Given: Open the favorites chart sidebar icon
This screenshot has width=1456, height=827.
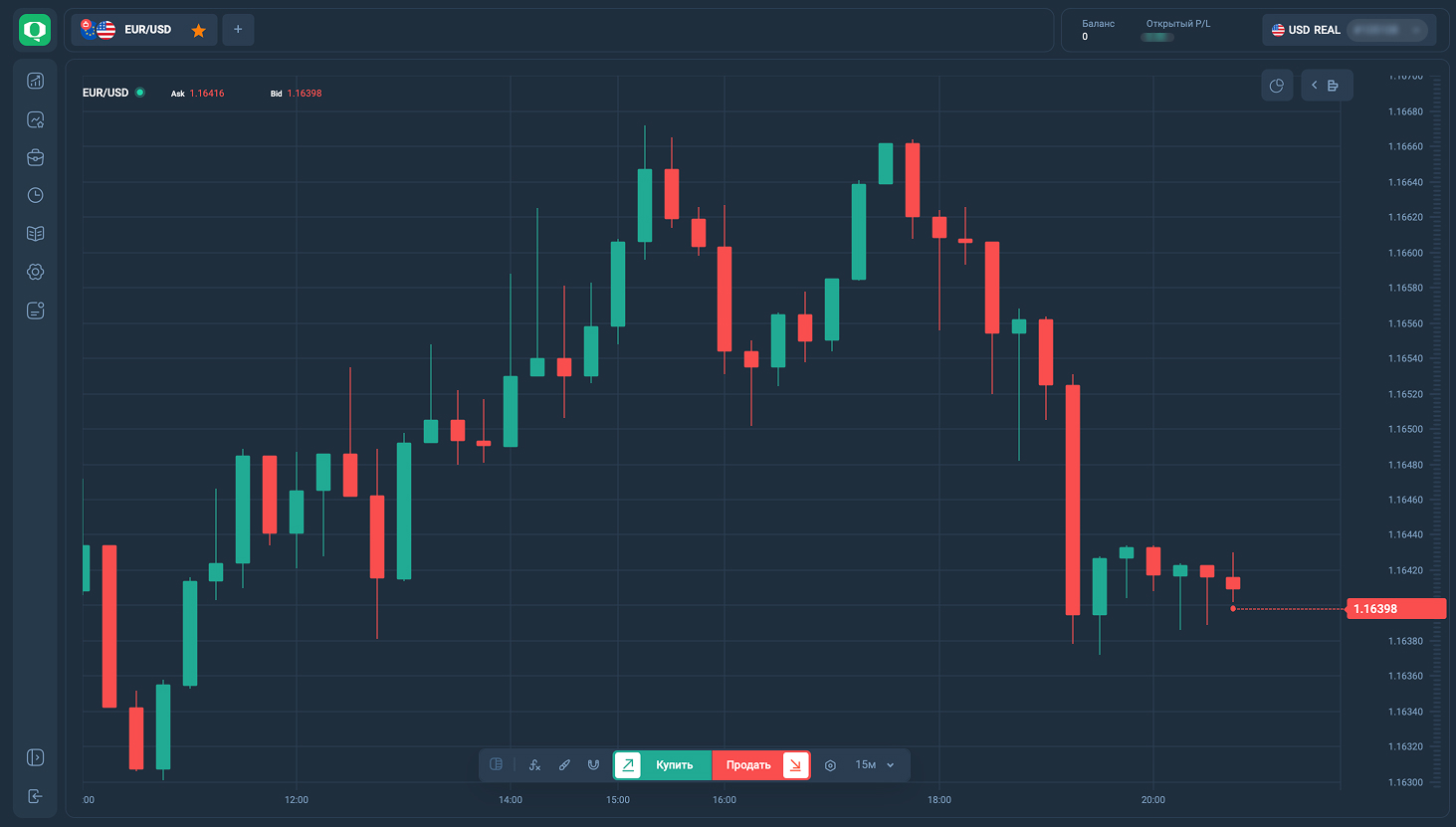Looking at the screenshot, I should coord(36,119).
